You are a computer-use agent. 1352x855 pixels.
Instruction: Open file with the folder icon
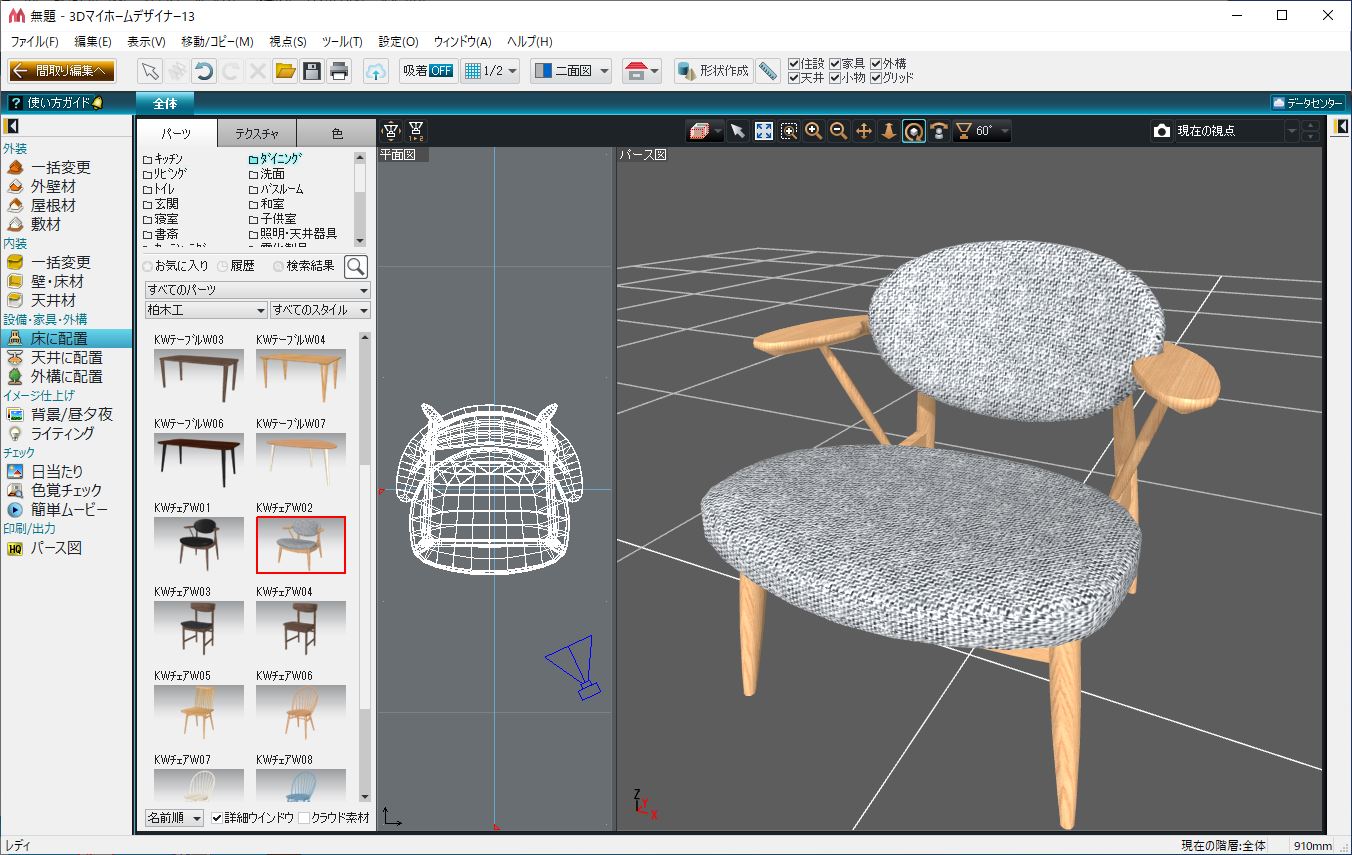tap(285, 71)
